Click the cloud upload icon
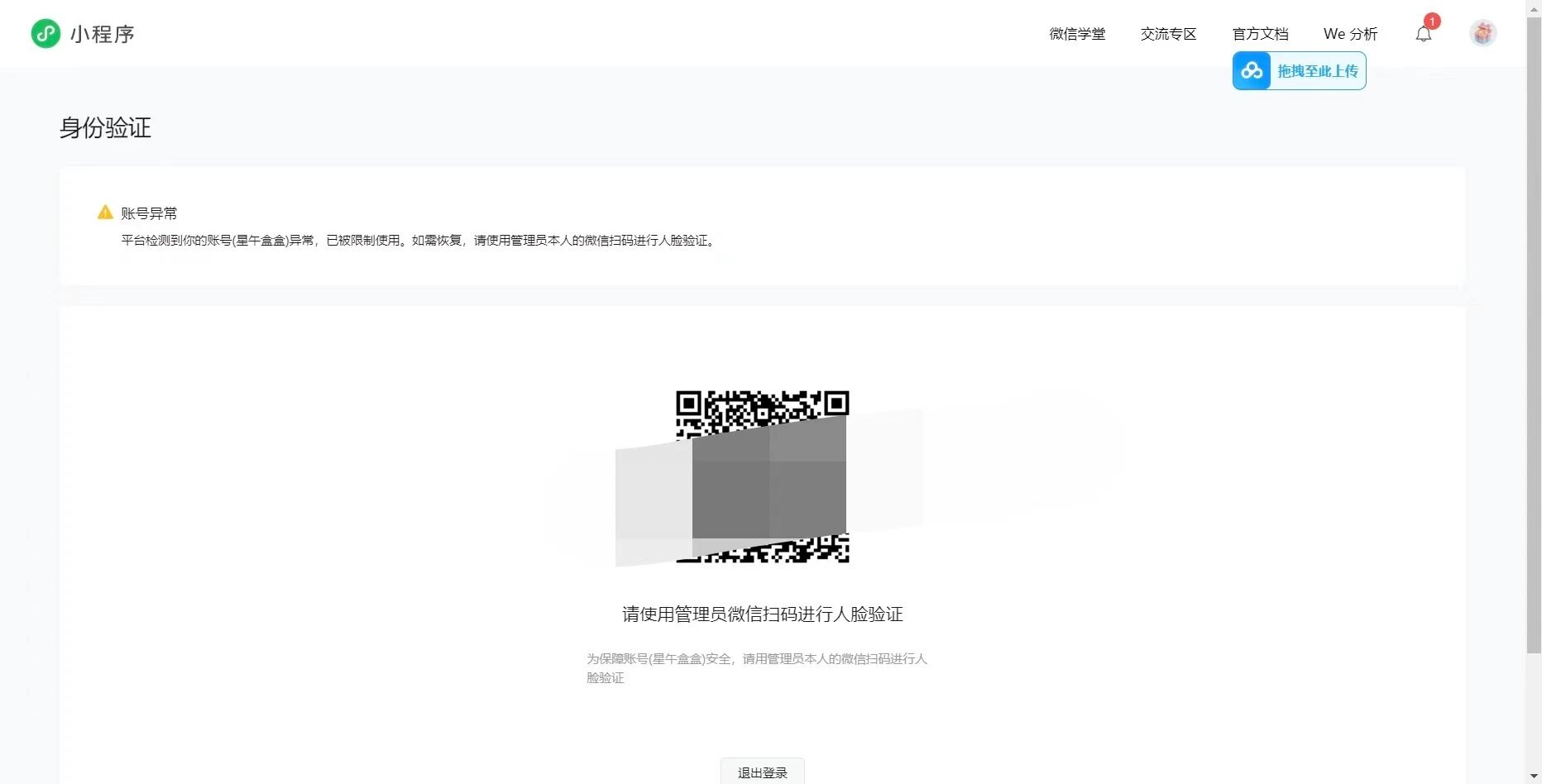The image size is (1542, 784). (1252, 71)
